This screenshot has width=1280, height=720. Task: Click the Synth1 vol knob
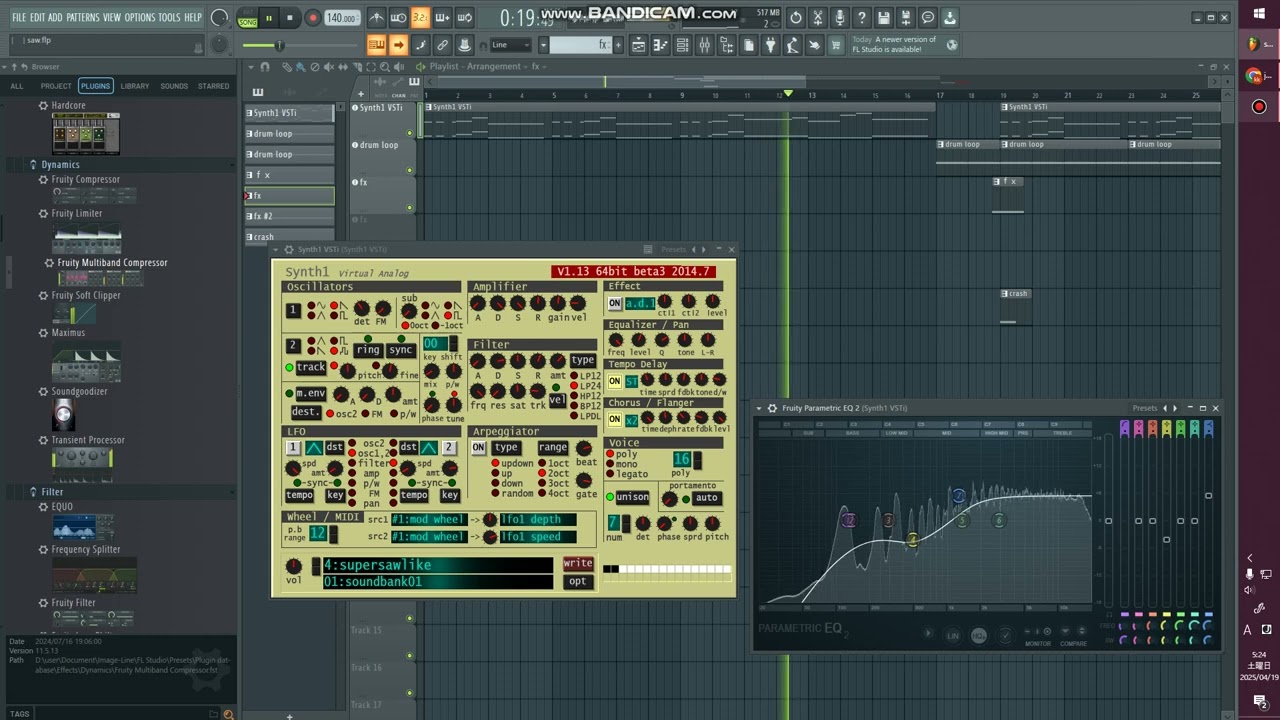(x=293, y=566)
